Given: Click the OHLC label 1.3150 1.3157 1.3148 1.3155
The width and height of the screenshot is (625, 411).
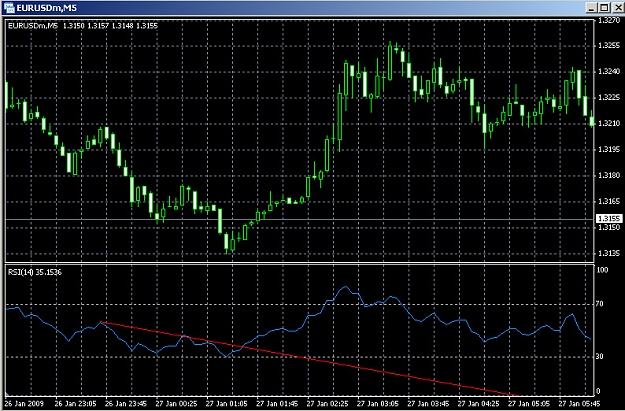Looking at the screenshot, I should point(110,26).
